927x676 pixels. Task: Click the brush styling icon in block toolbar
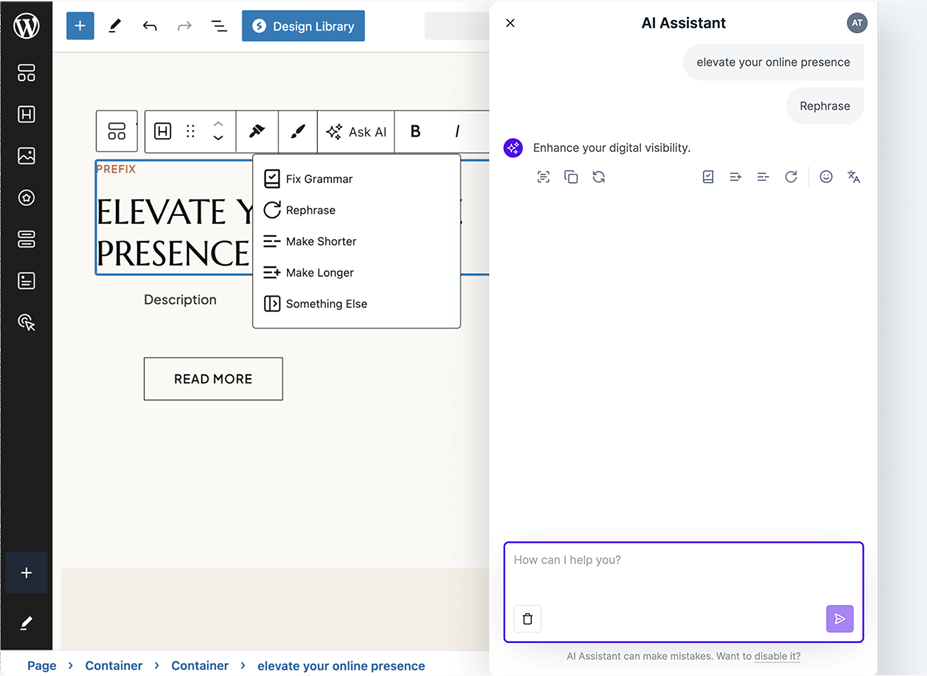298,131
